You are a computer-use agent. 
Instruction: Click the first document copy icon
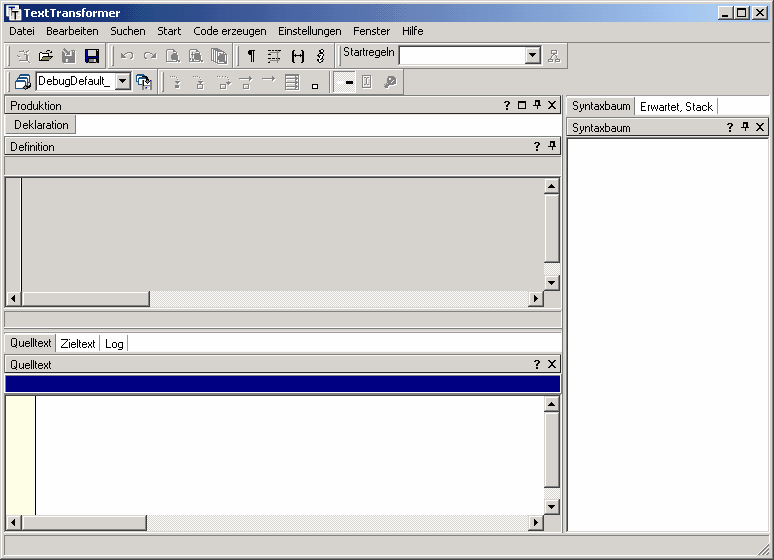tap(173, 56)
